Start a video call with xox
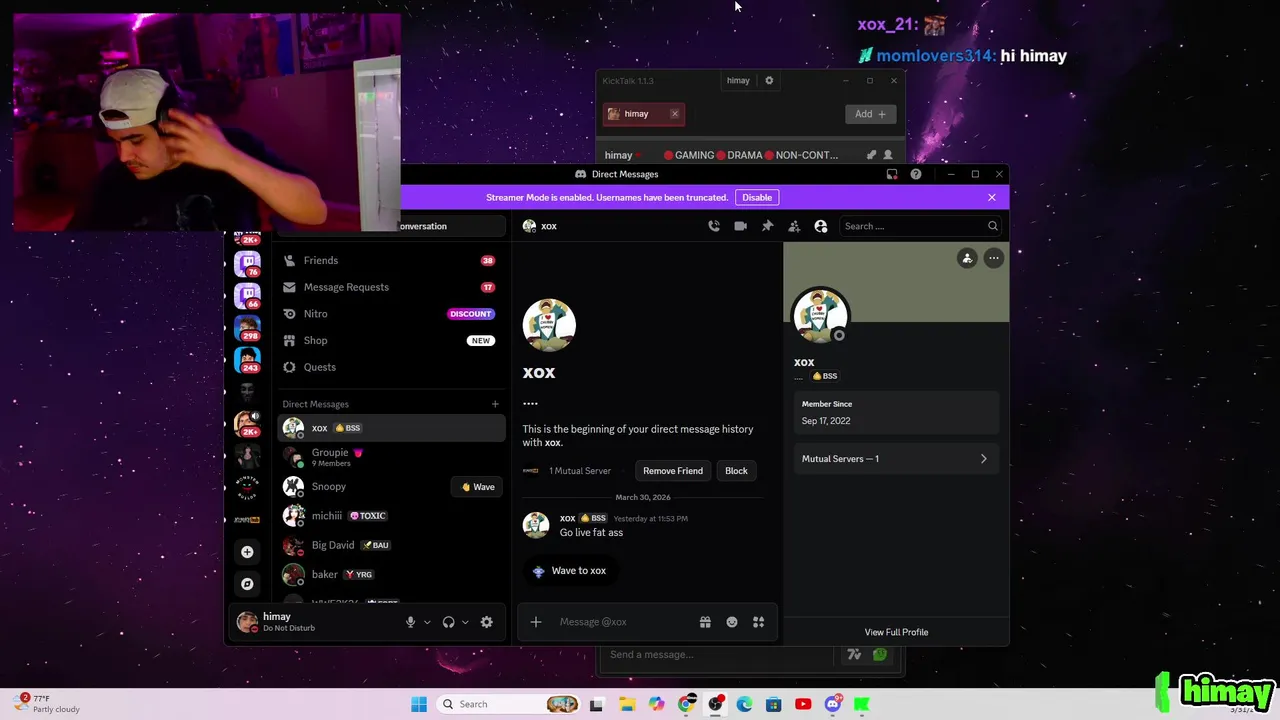 [x=740, y=226]
